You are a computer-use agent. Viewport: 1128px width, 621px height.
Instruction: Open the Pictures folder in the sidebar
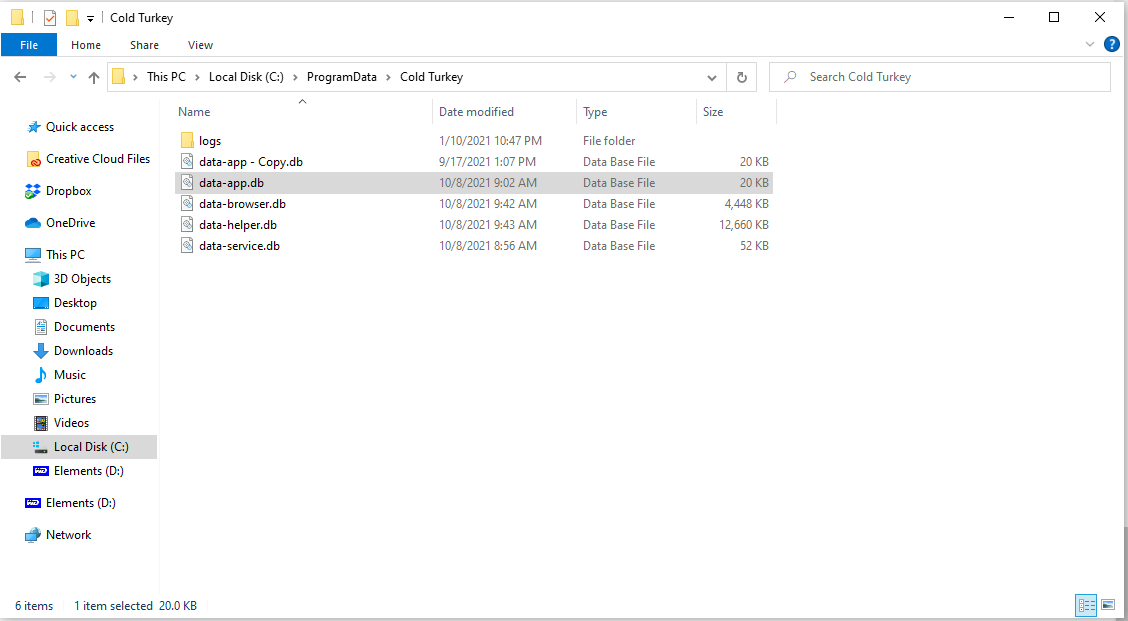(x=75, y=399)
